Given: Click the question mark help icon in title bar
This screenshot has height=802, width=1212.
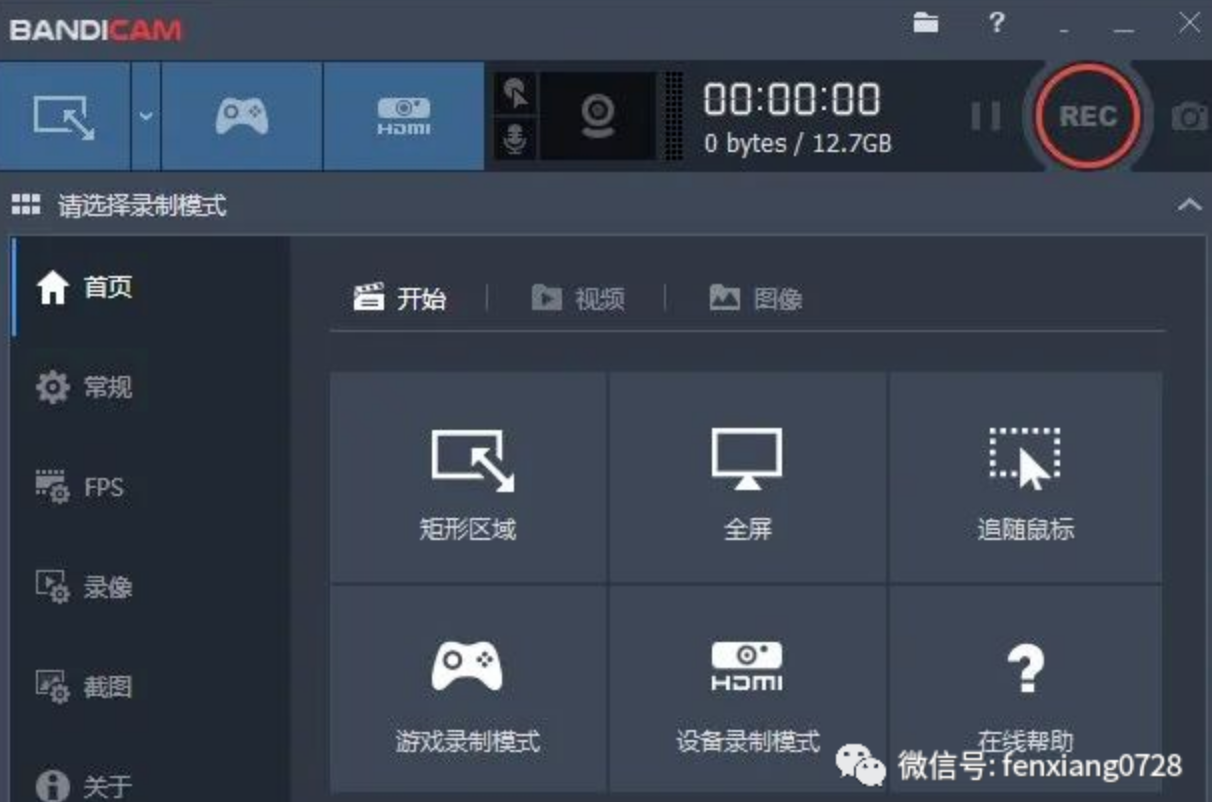Looking at the screenshot, I should 996,23.
